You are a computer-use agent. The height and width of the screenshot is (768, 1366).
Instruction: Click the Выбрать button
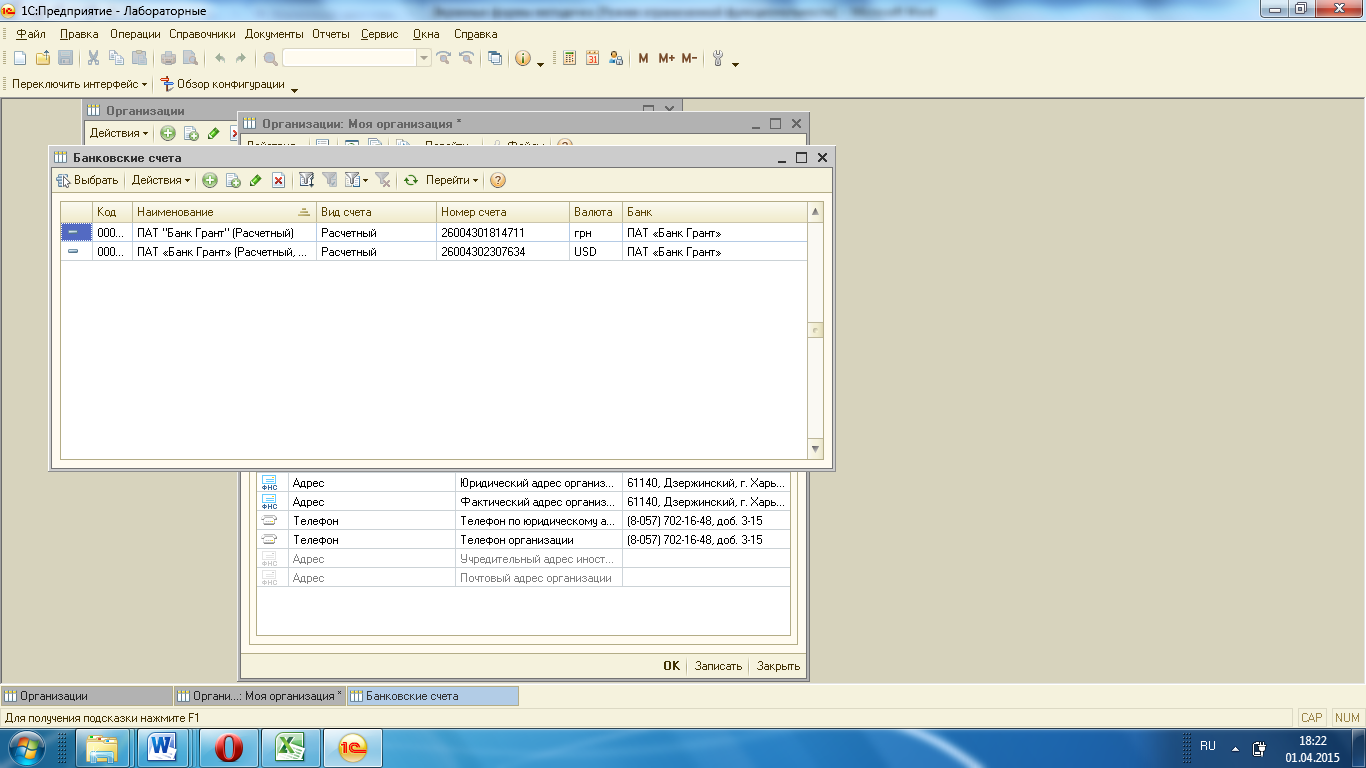point(87,180)
